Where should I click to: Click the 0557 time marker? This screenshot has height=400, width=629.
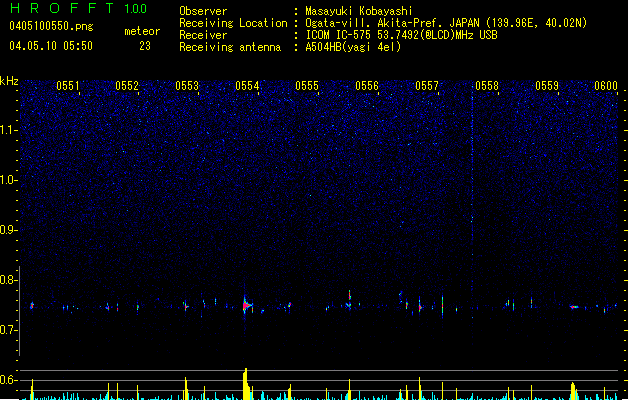tap(427, 86)
